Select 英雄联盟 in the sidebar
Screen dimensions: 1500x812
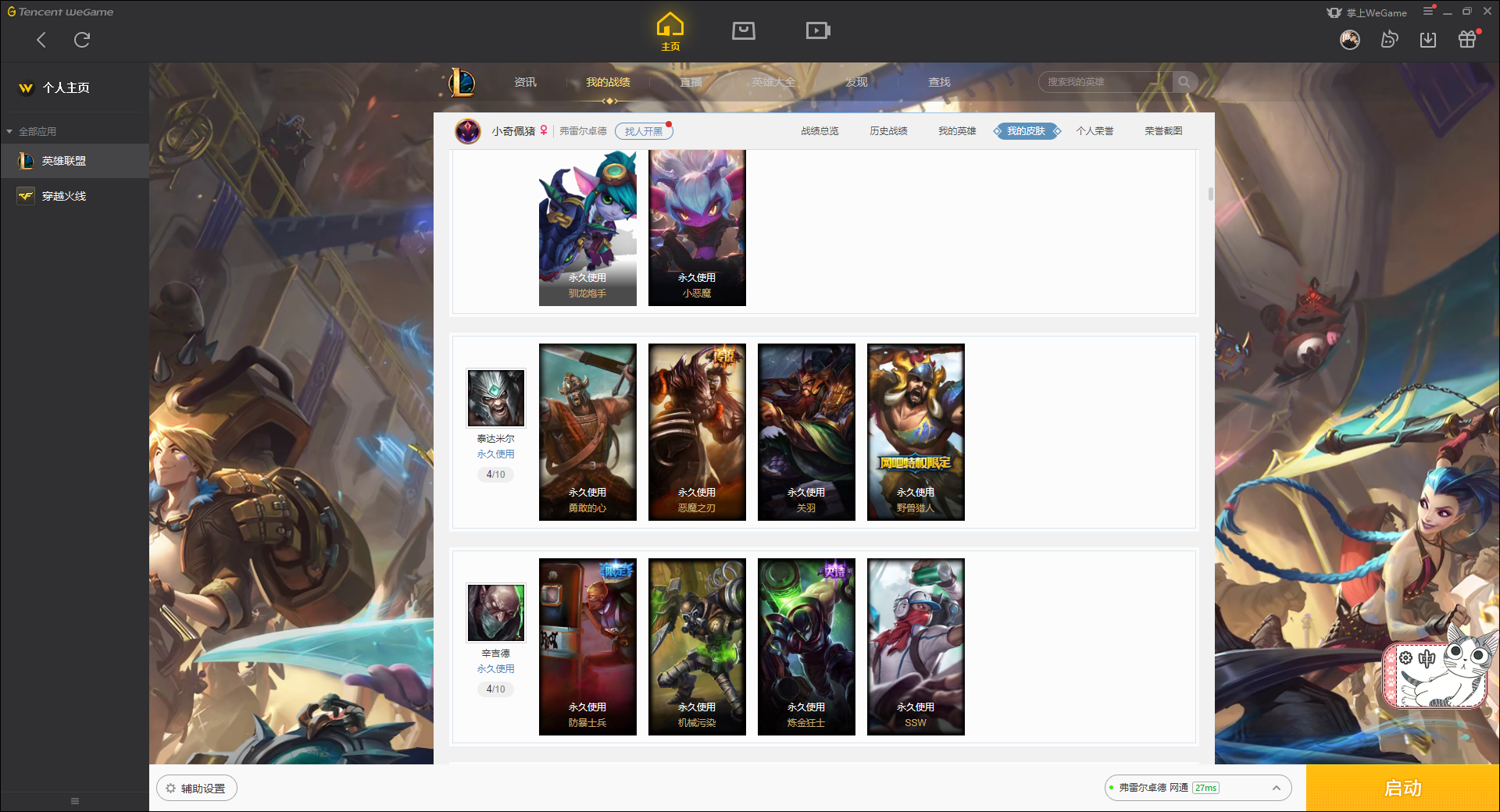point(74,161)
